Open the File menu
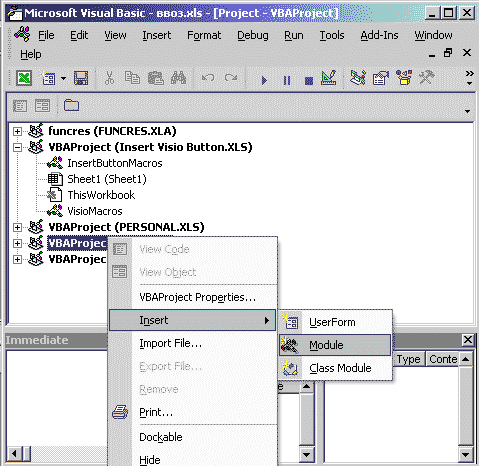The height and width of the screenshot is (466, 479). click(x=46, y=35)
